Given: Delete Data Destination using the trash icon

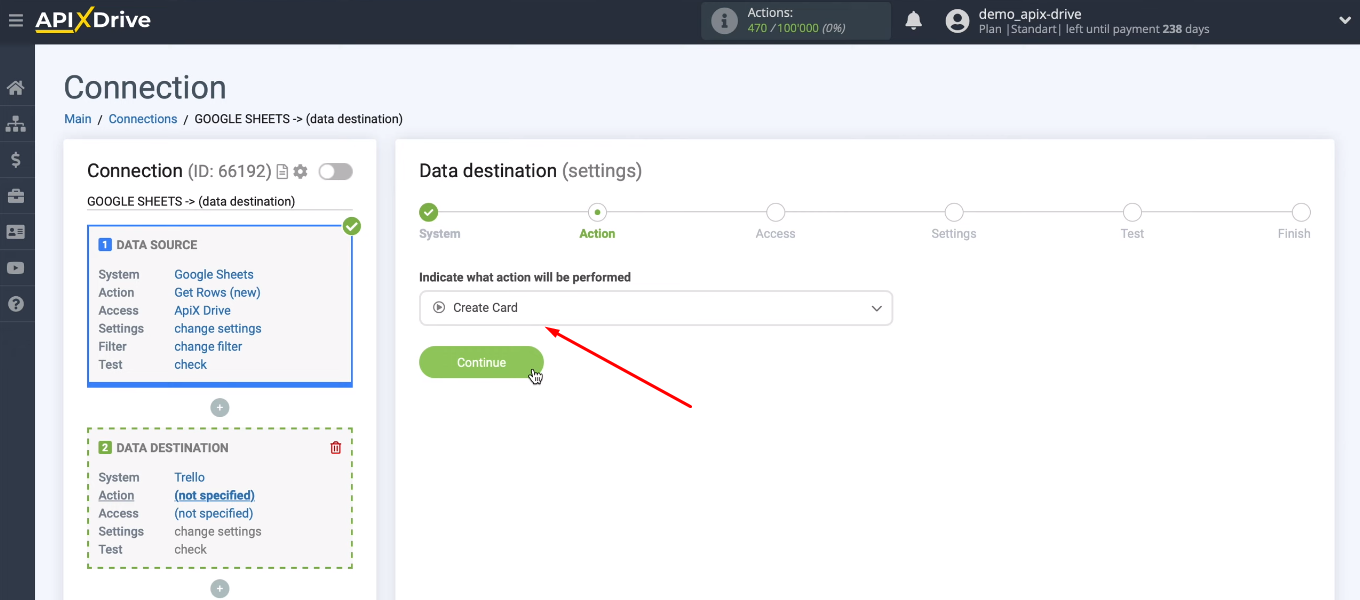Looking at the screenshot, I should pos(335,447).
